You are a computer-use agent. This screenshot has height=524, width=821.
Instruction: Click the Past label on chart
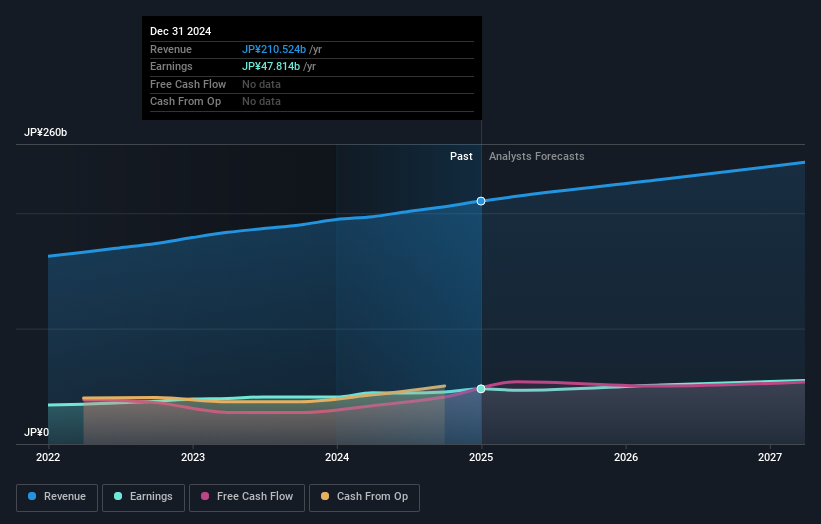point(461,156)
